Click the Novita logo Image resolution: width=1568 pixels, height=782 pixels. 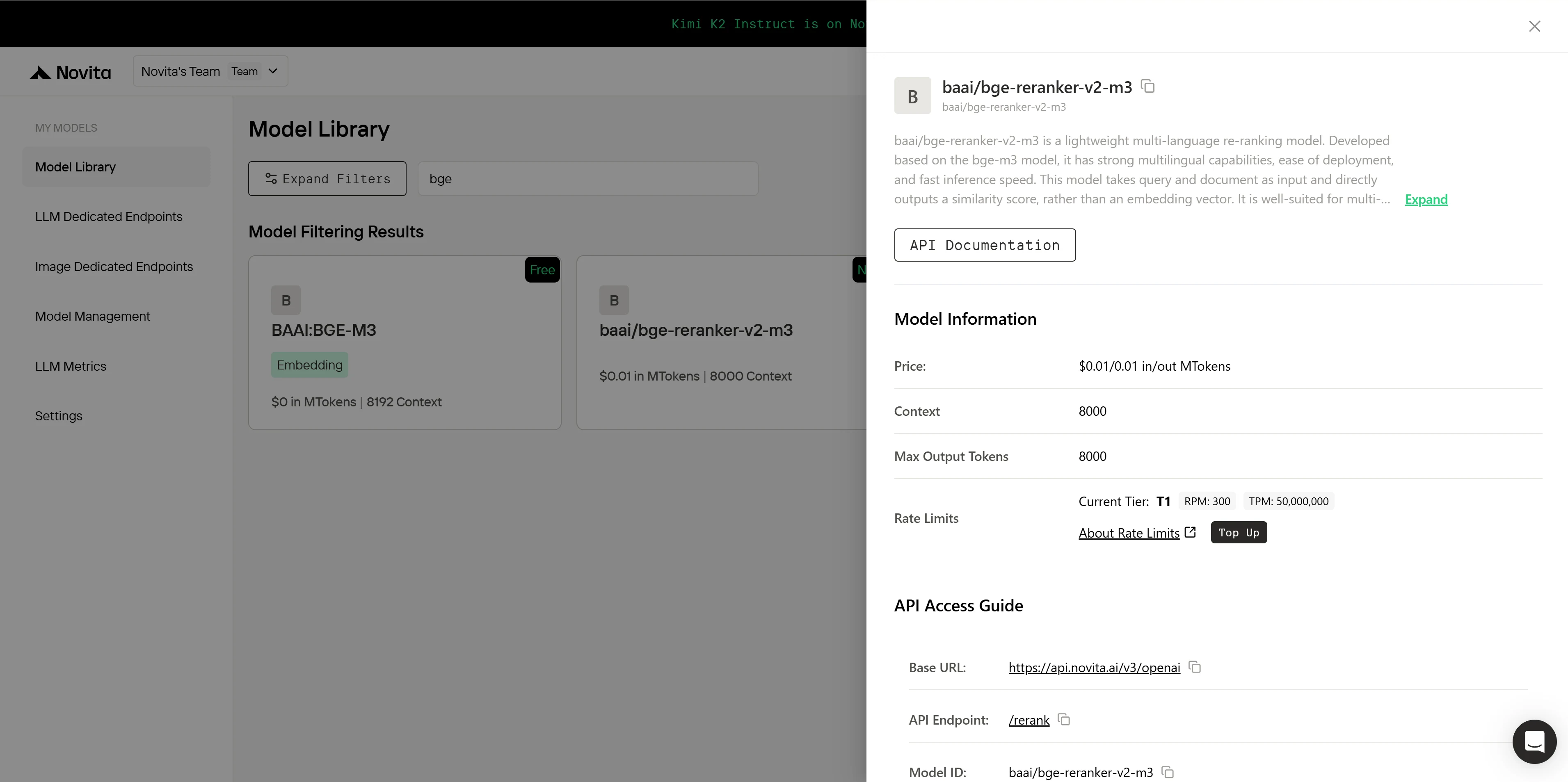[x=71, y=73]
